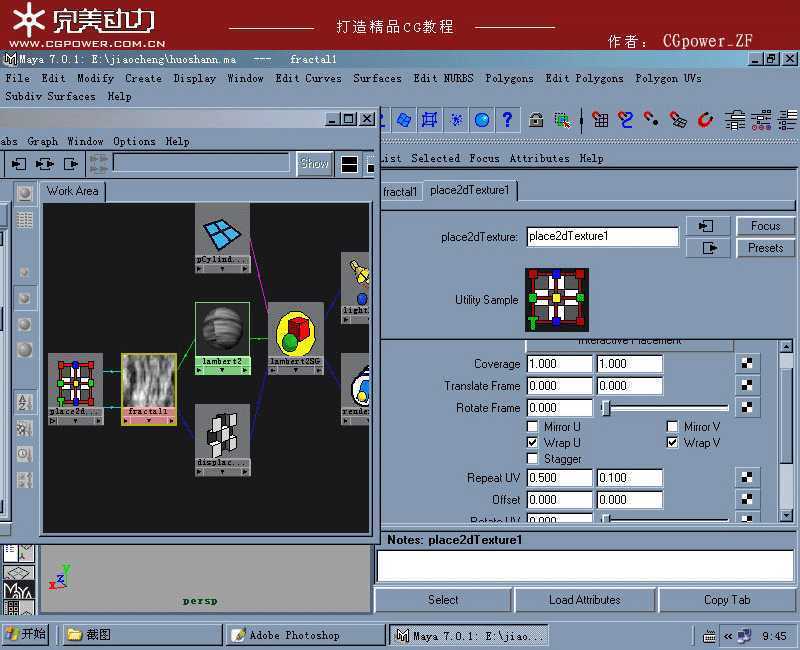Click the Repeat UV first value field

click(560, 478)
